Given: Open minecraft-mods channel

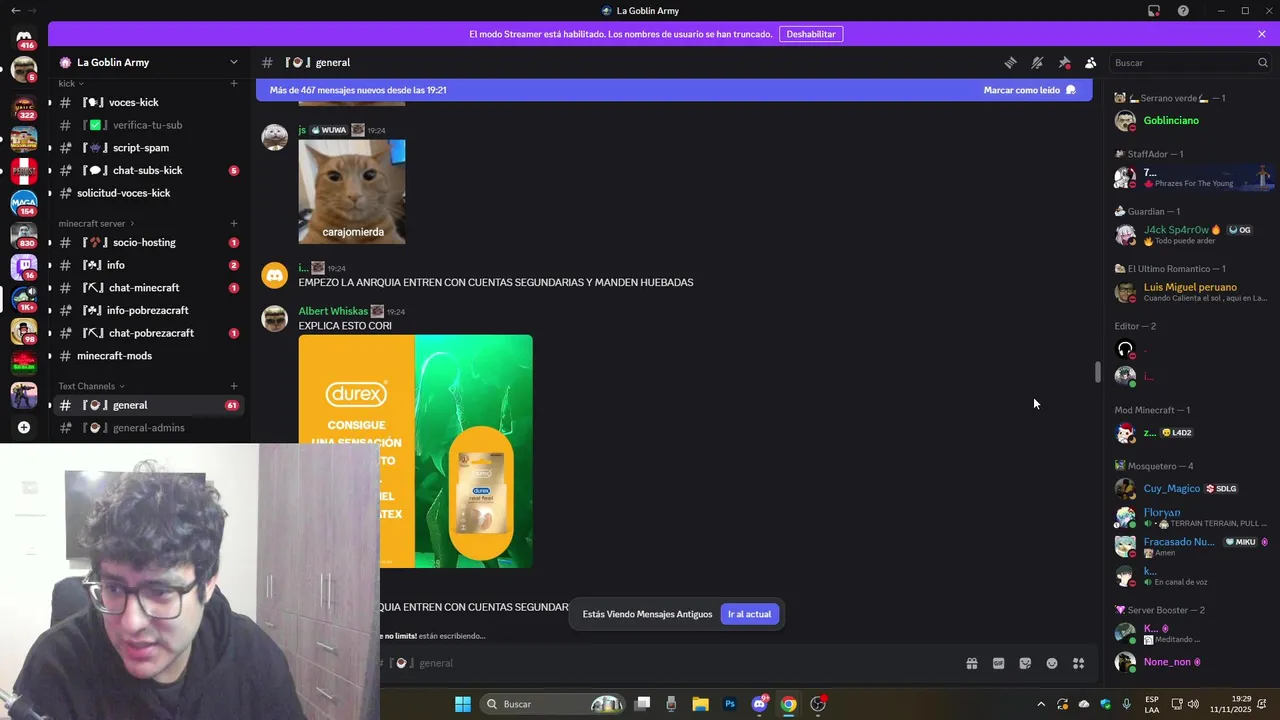Looking at the screenshot, I should click(146, 356).
